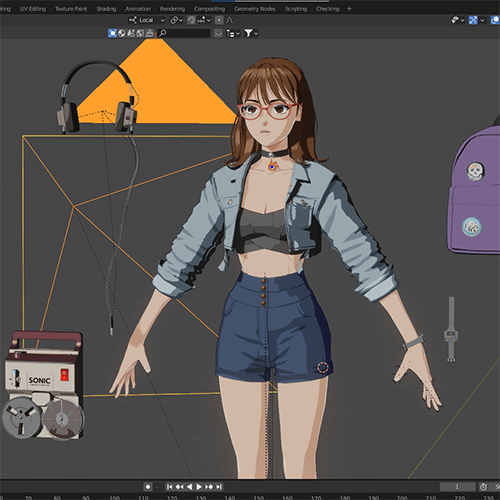Screen dimensions: 500x500
Task: Click the current frame number field
Action: click(x=457, y=487)
